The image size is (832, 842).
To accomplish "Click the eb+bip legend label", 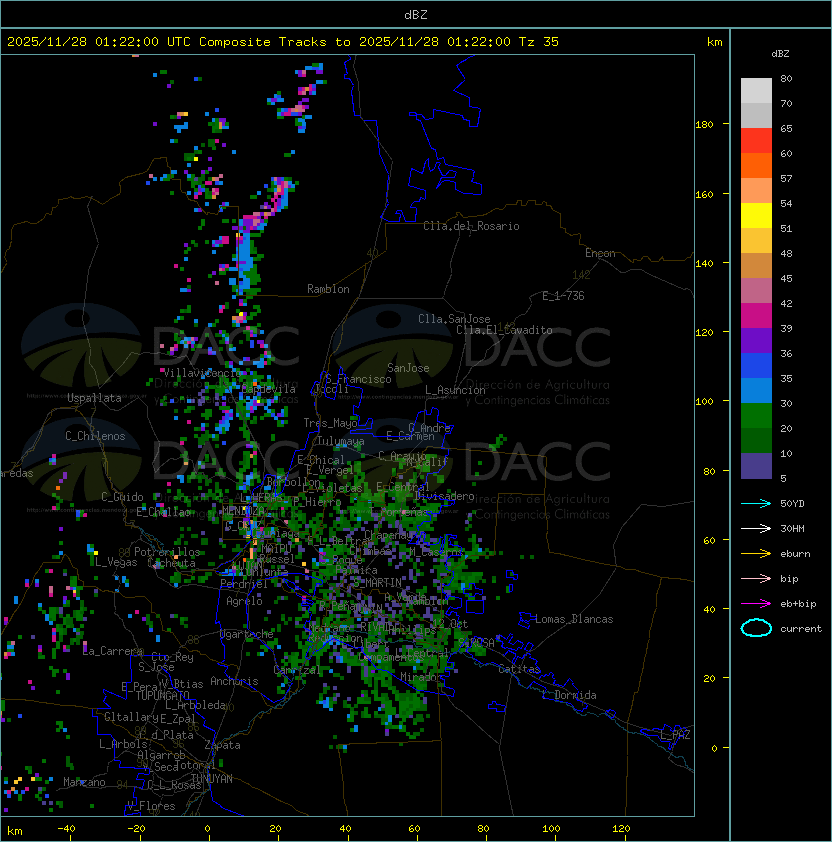I will coord(798,604).
